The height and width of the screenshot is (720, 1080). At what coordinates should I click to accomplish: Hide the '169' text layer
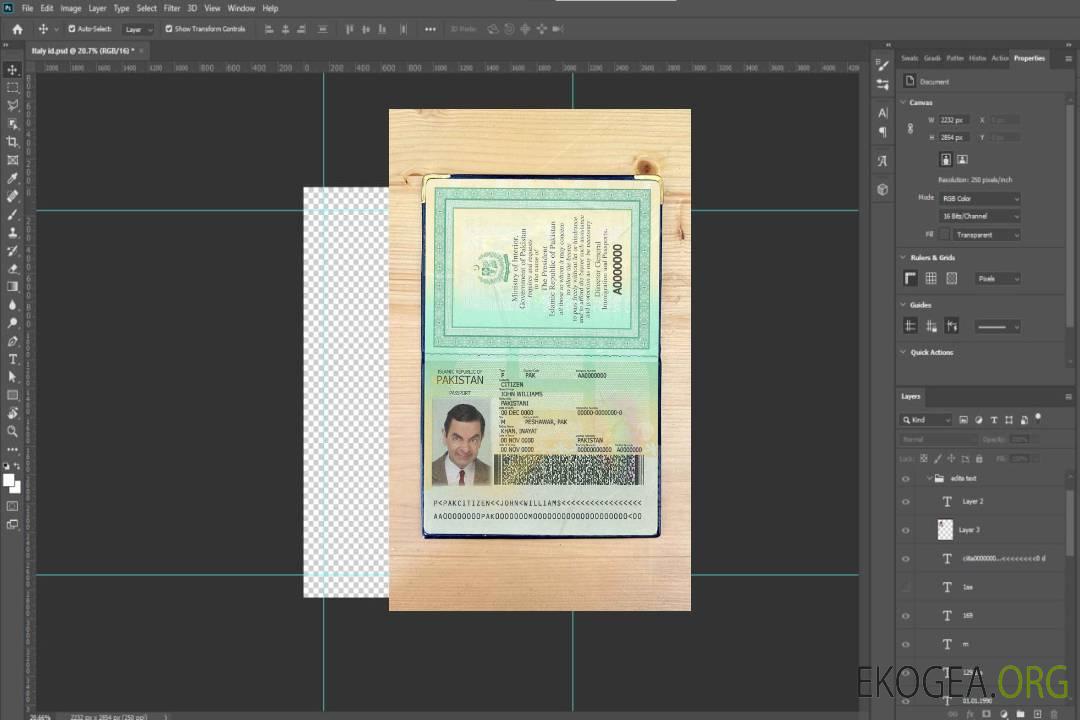[906, 616]
